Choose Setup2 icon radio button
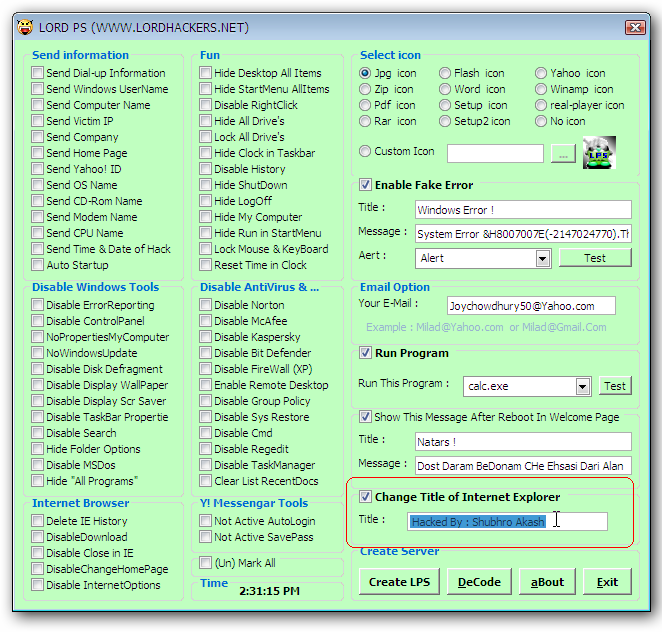The image size is (662, 632). tap(445, 121)
